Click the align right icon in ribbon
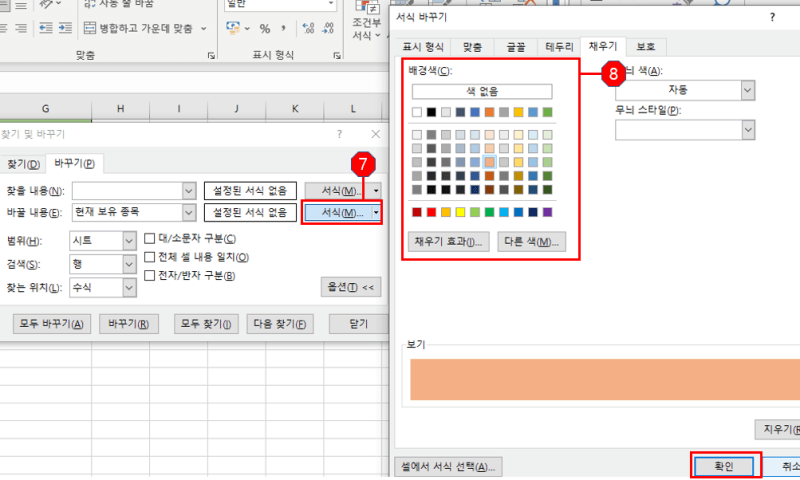Viewport: 800px width, 480px height. (x=21, y=28)
